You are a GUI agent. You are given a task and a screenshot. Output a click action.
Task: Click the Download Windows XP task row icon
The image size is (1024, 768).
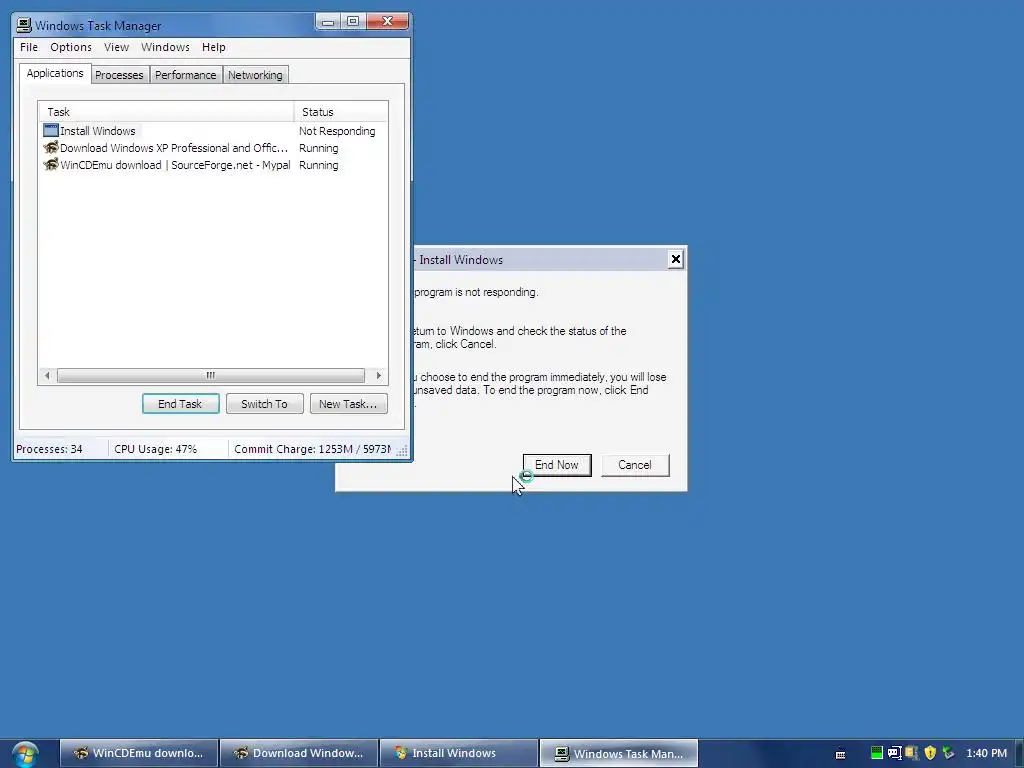point(50,148)
